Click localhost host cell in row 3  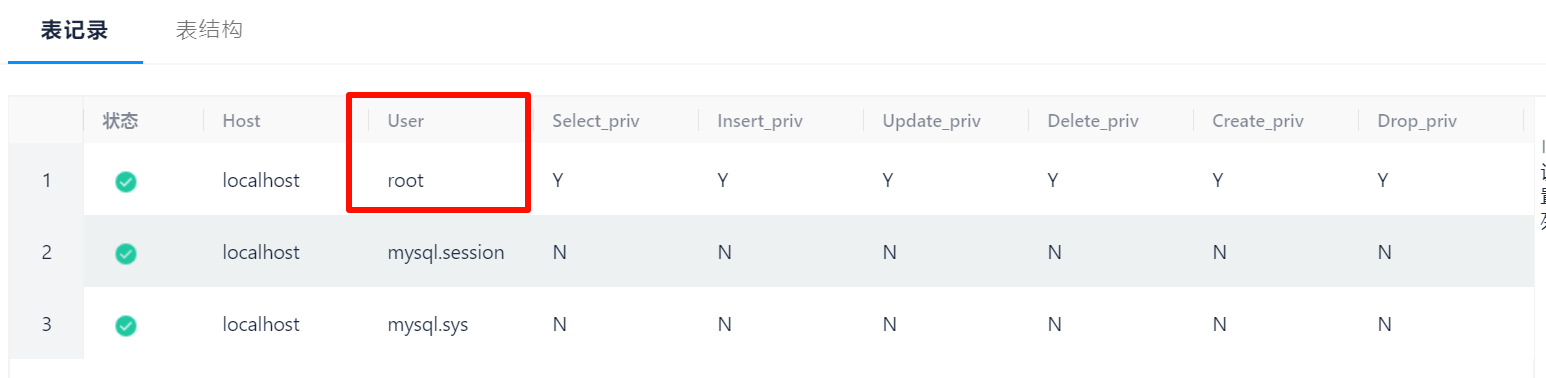(261, 325)
